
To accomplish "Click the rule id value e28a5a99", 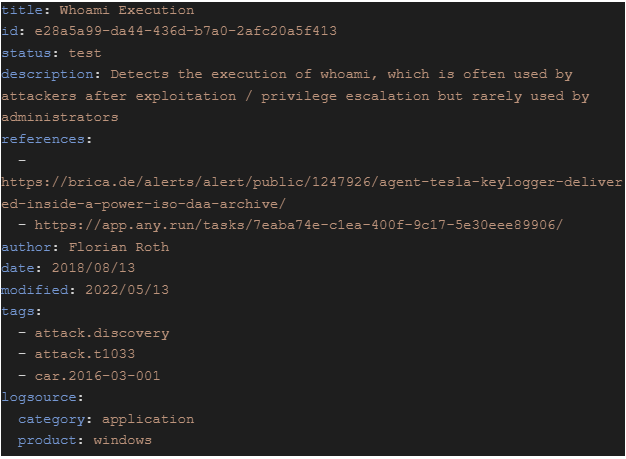I will [186, 31].
